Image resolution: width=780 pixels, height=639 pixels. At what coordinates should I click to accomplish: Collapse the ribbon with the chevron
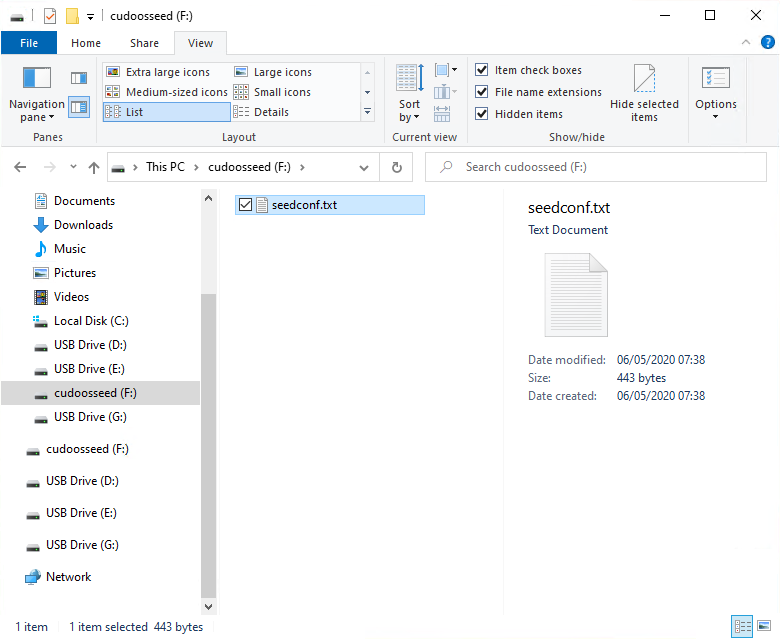[x=746, y=42]
